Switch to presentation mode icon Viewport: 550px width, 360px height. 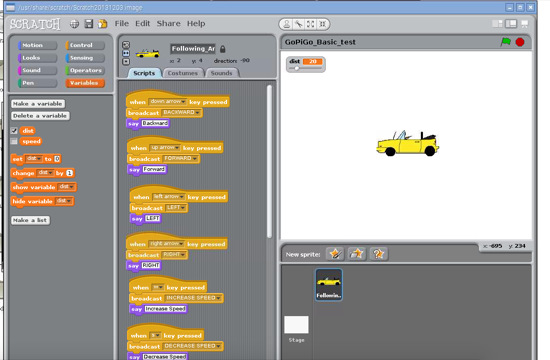[525, 24]
